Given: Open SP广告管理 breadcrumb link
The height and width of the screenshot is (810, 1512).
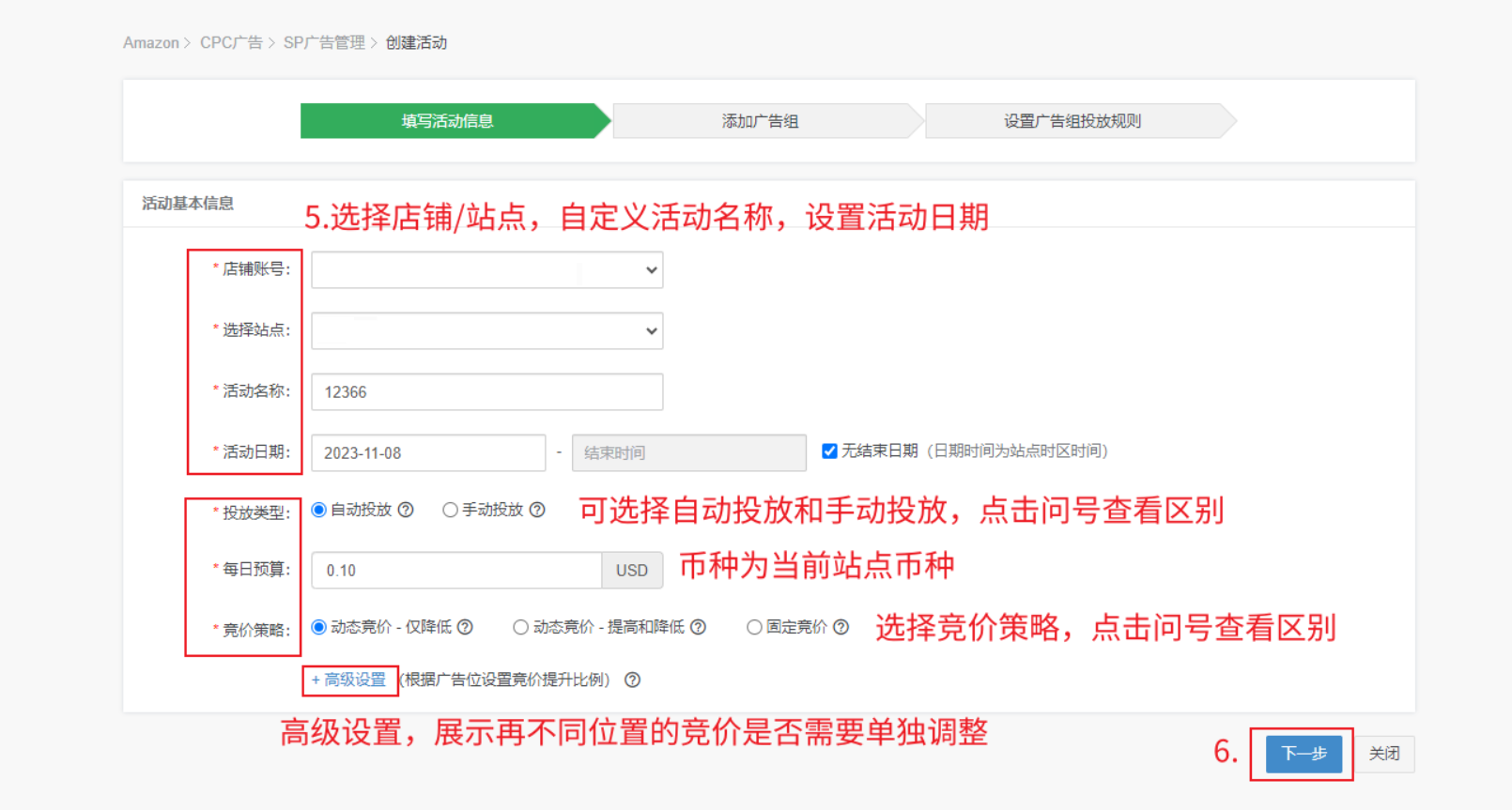Looking at the screenshot, I should 324,43.
